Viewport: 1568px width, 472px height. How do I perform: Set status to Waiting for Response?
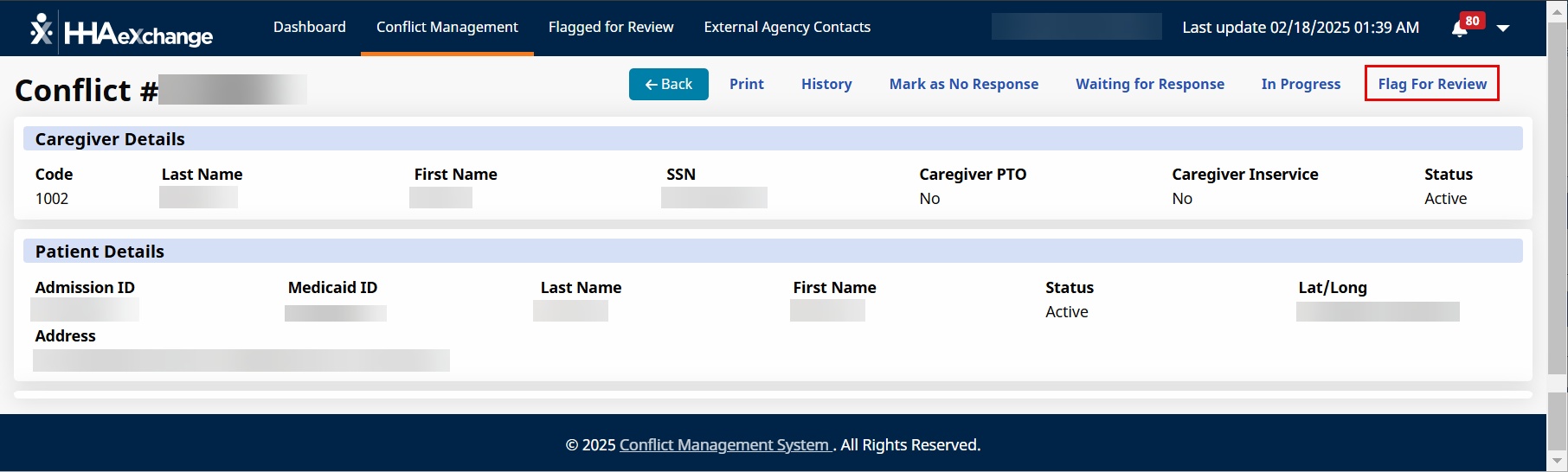pos(1149,84)
